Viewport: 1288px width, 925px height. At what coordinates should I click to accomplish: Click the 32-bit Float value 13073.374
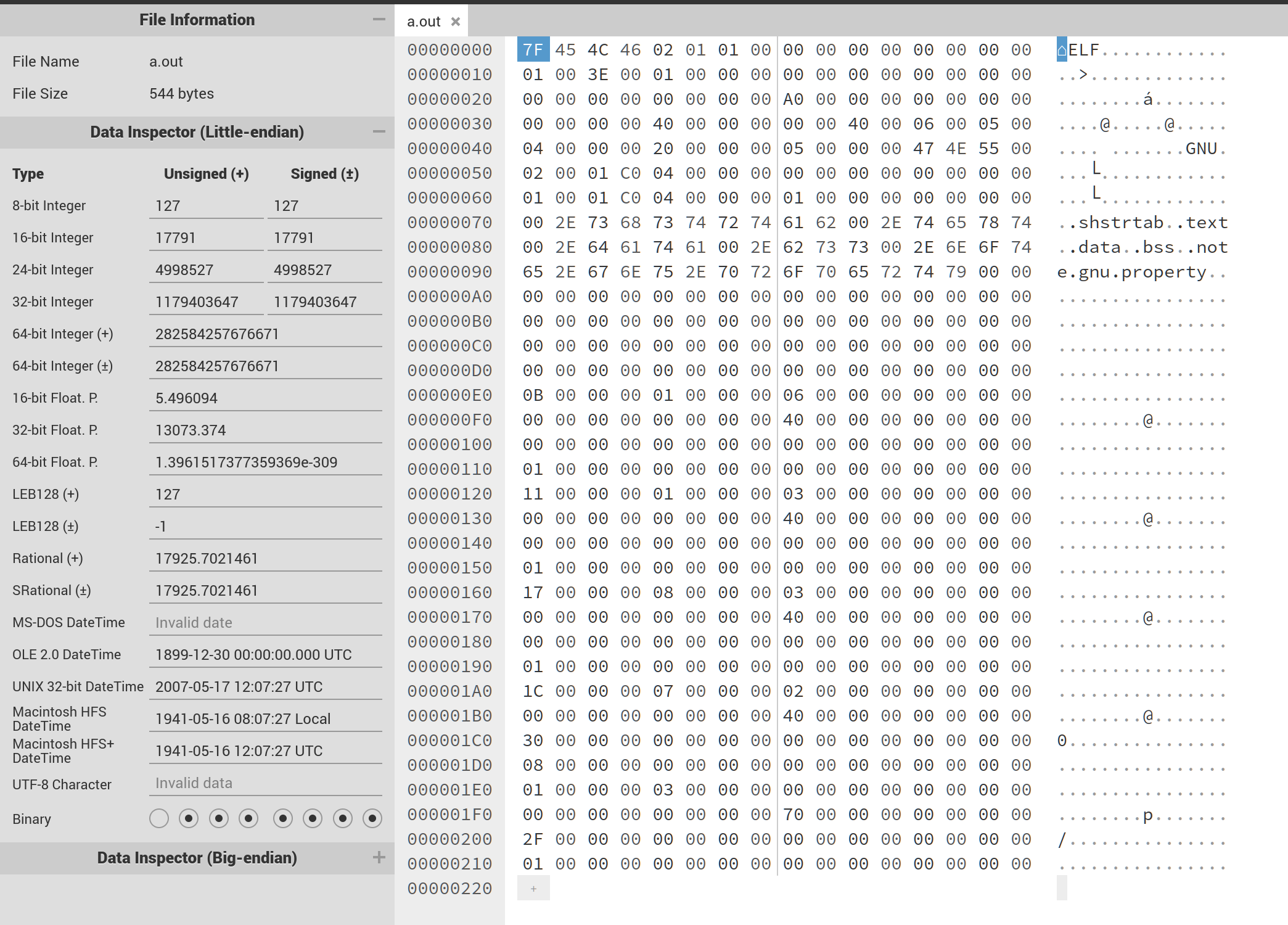tap(266, 430)
